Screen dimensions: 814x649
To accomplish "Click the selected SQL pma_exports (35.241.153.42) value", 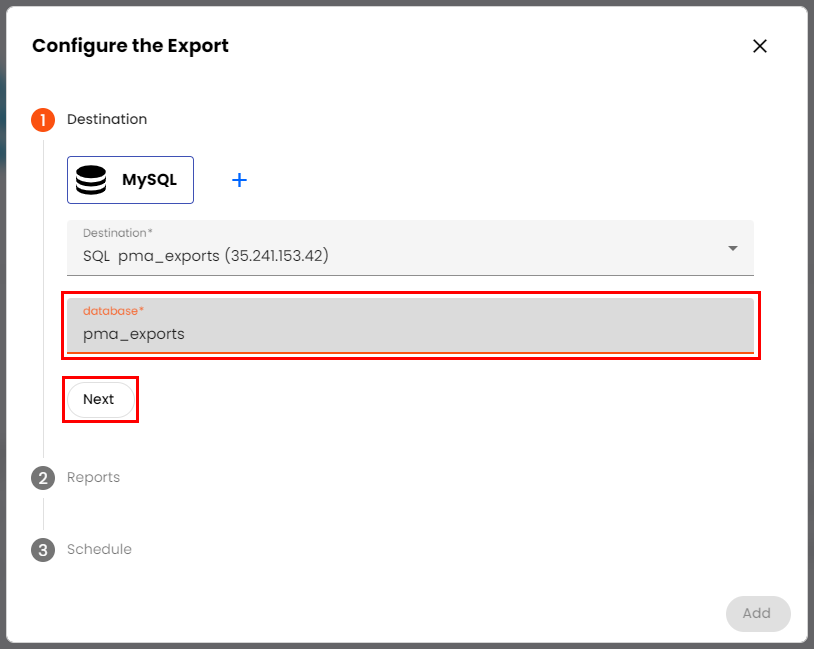I will tap(206, 256).
